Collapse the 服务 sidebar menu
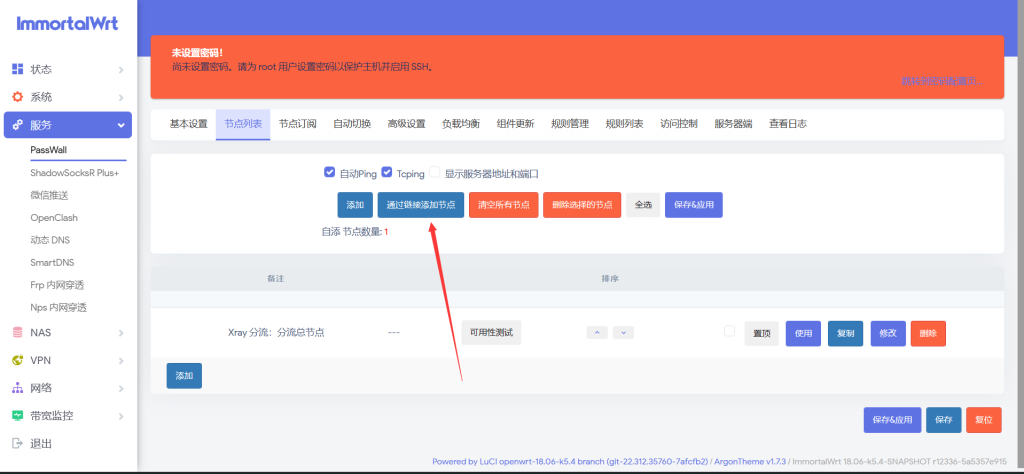1024x474 pixels. [x=121, y=125]
